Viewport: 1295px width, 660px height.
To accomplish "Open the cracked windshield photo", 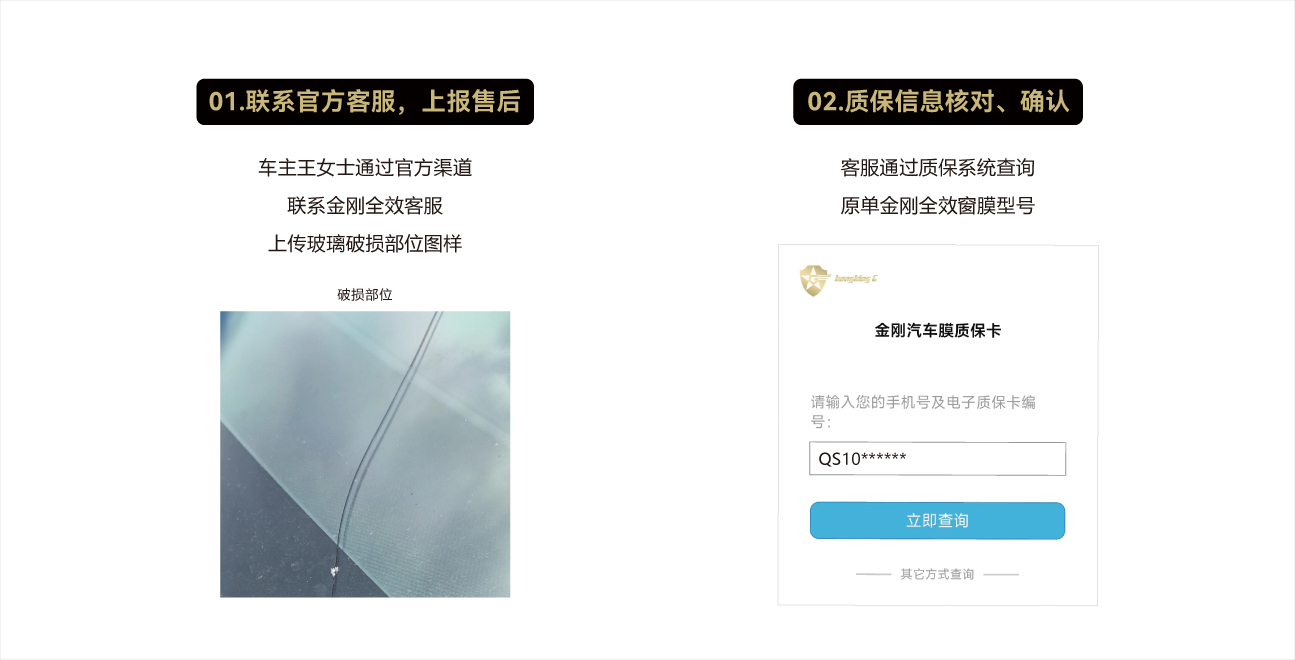I will [x=365, y=454].
